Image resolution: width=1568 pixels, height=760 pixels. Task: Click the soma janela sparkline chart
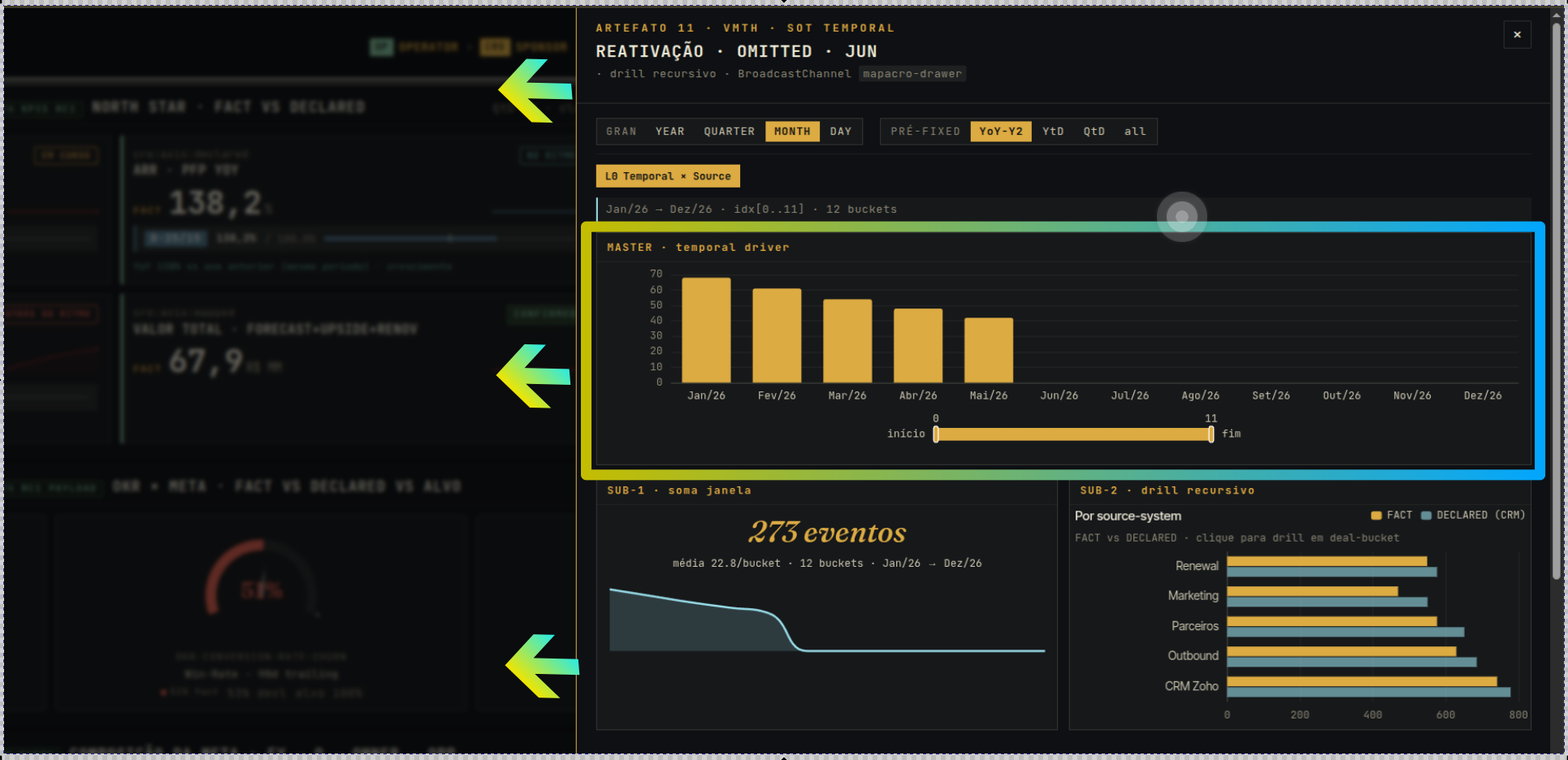[827, 620]
